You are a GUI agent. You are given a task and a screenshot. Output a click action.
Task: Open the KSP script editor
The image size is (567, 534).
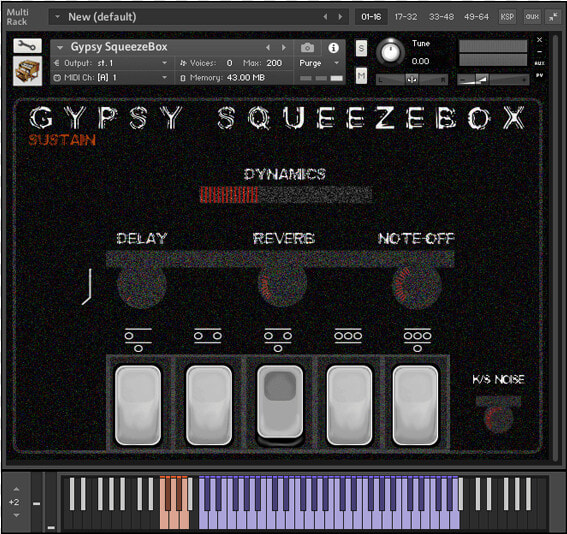507,17
